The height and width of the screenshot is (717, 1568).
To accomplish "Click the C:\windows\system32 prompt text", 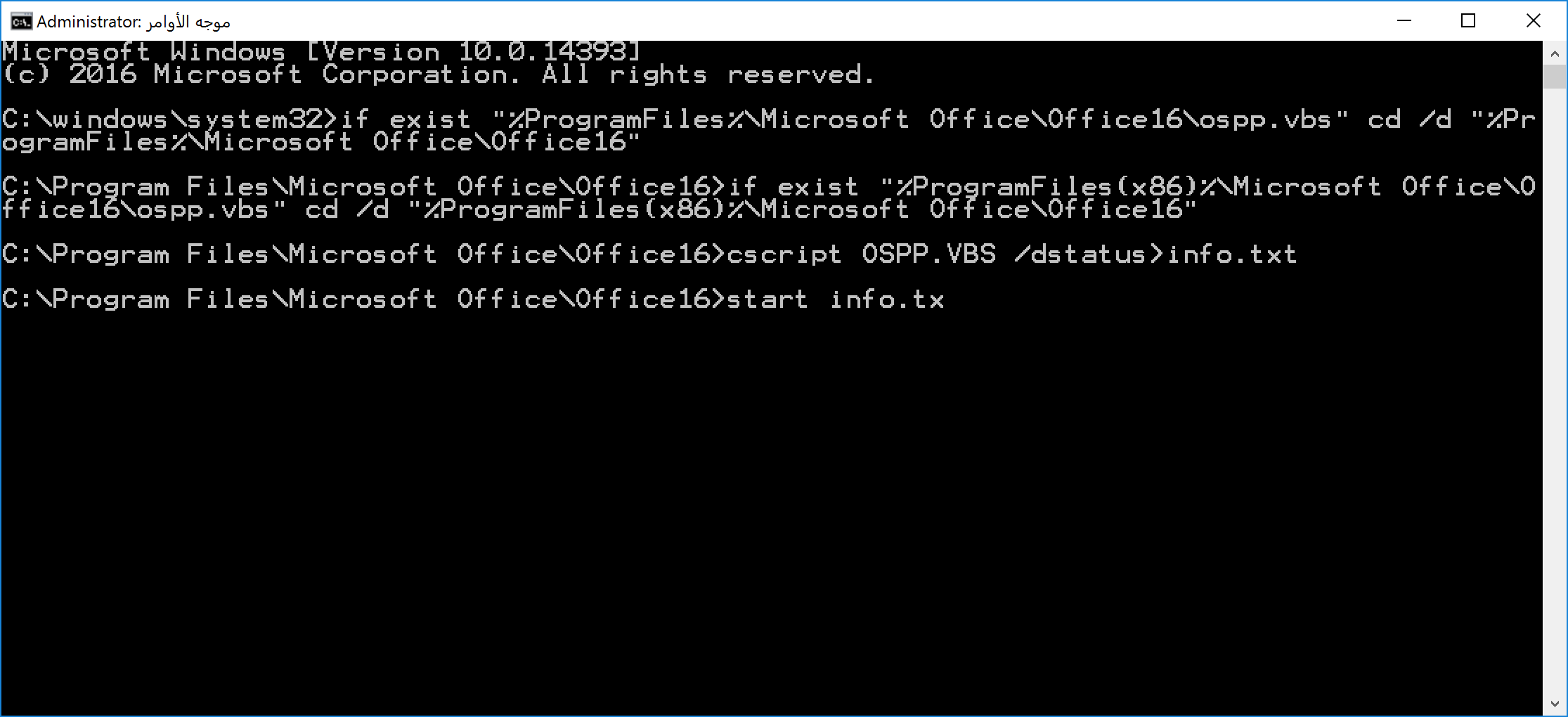I will click(x=170, y=119).
